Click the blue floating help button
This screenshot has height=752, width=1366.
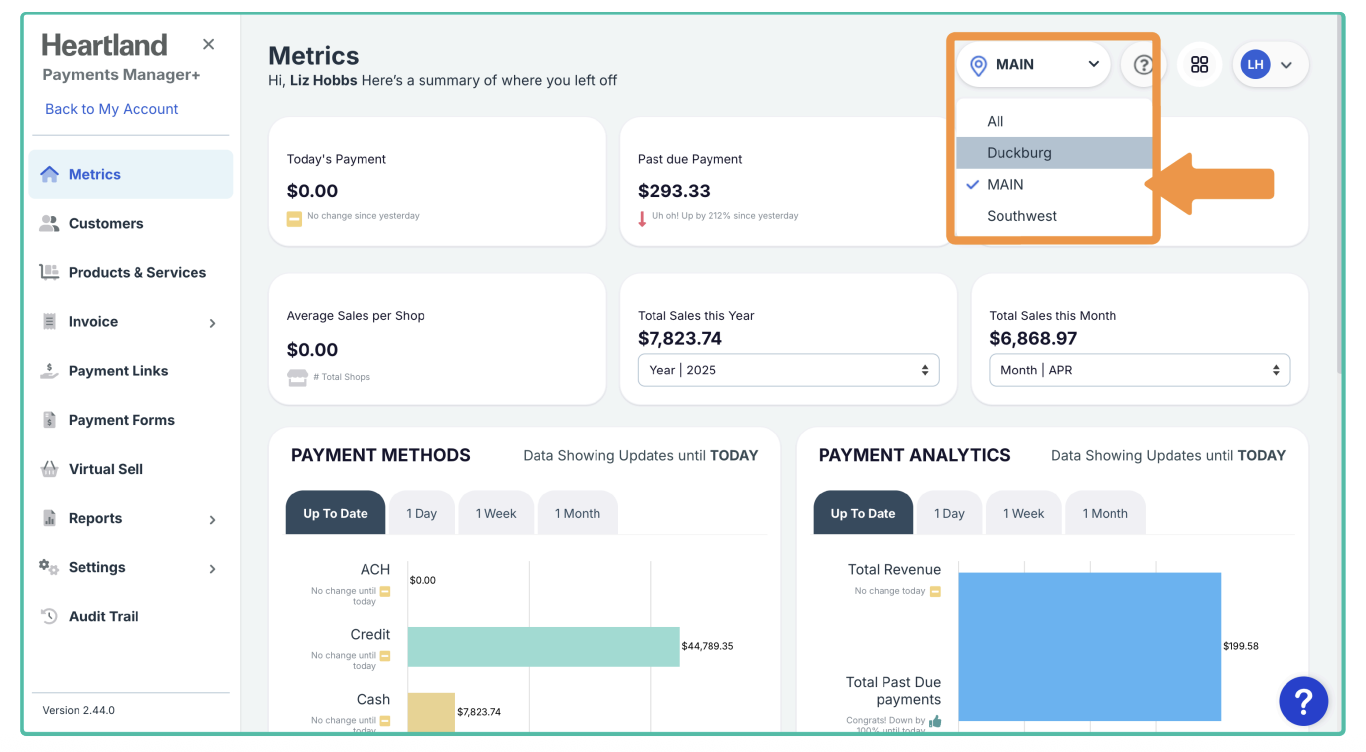(1303, 701)
